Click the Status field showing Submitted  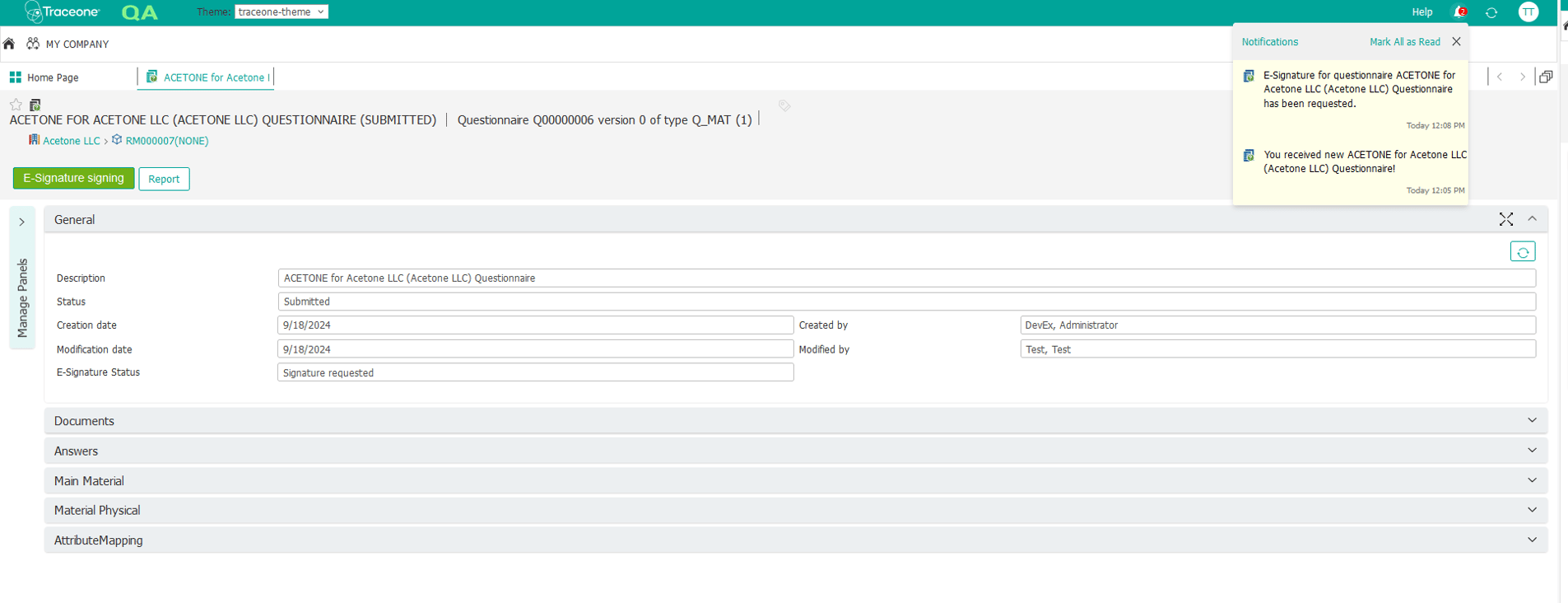(906, 301)
